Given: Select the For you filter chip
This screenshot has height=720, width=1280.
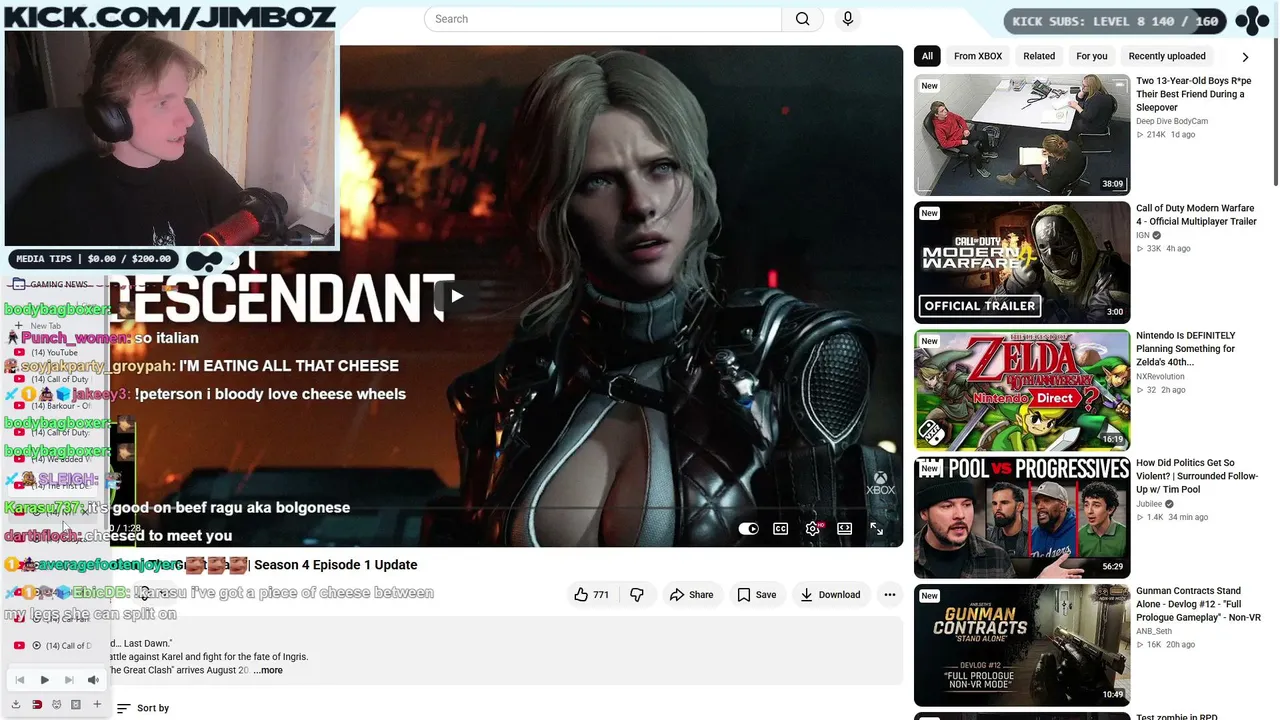Looking at the screenshot, I should [x=1092, y=56].
